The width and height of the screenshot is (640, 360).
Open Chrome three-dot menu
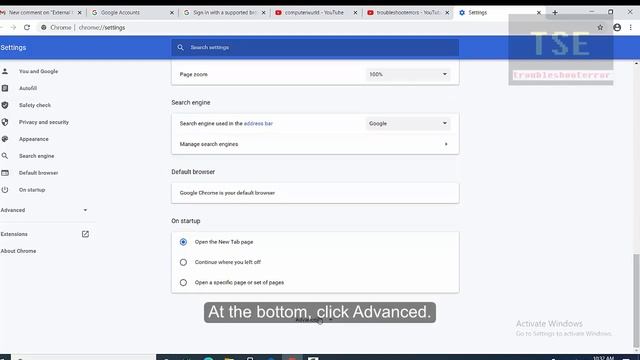click(631, 27)
